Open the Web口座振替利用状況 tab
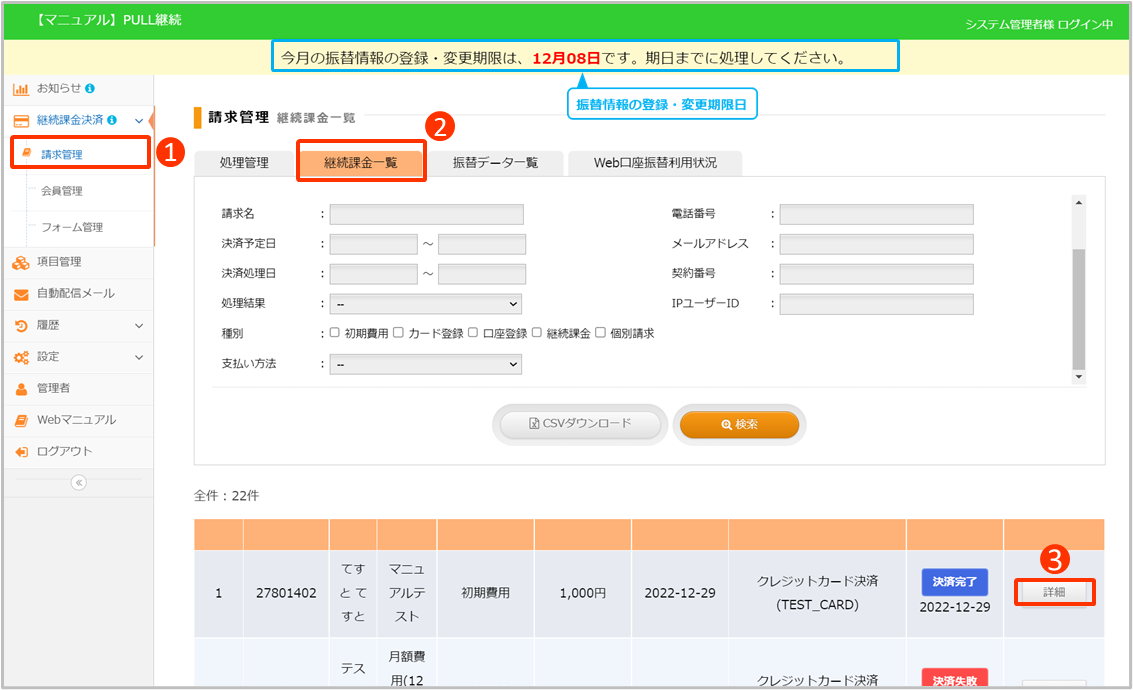This screenshot has height=690, width=1133. click(x=655, y=163)
